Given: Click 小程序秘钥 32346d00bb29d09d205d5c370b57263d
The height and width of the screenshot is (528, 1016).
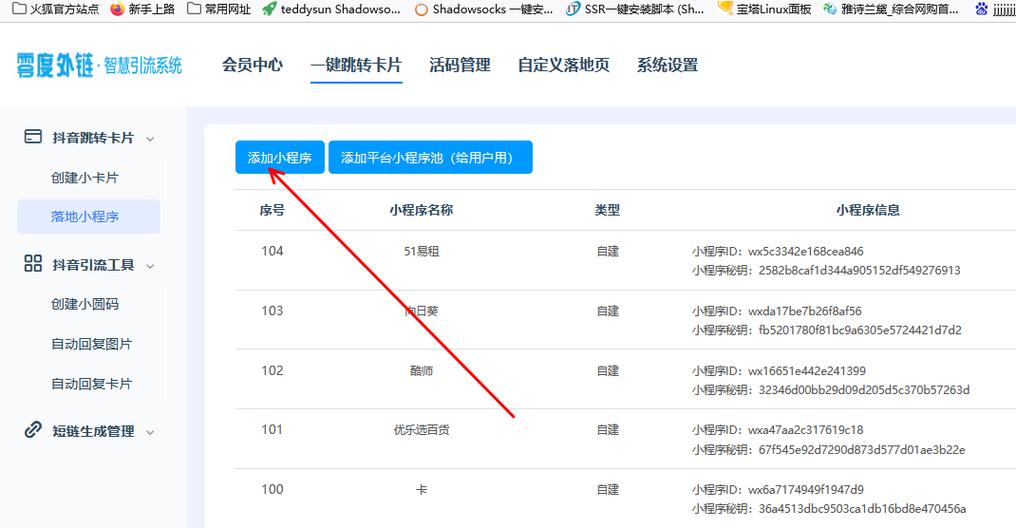Looking at the screenshot, I should point(831,389).
